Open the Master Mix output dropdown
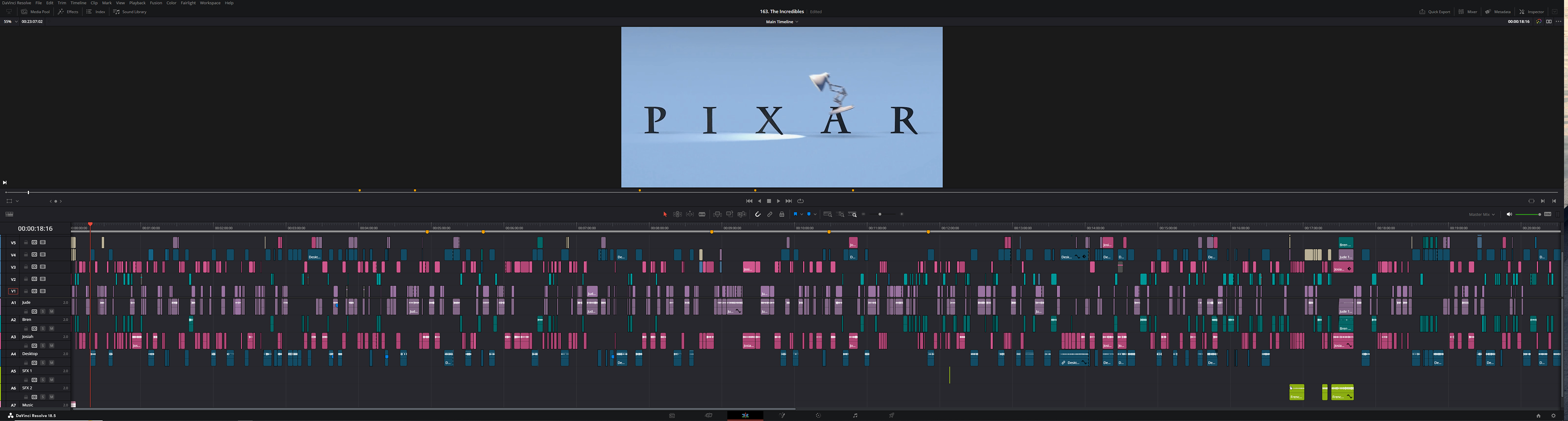 [1481, 214]
